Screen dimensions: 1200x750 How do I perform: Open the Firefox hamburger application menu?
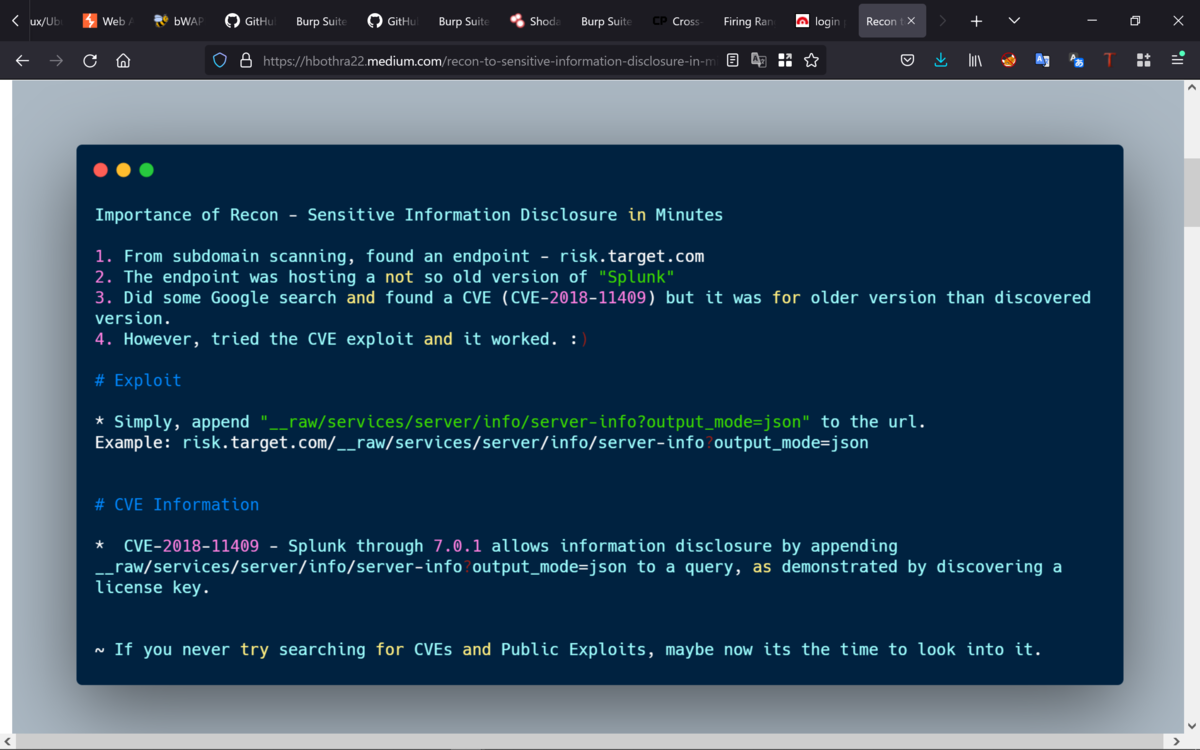coord(1177,61)
